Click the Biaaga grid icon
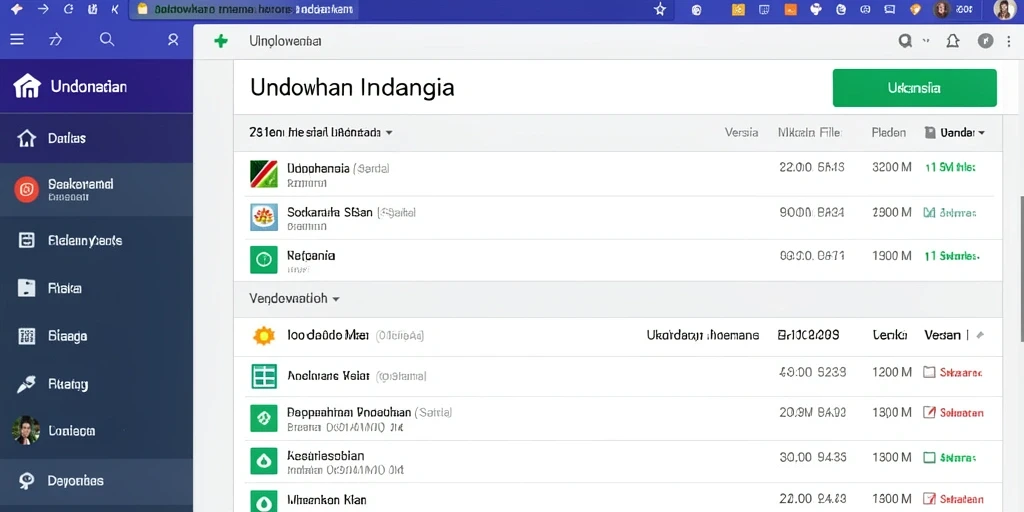Viewport: 1024px width, 512px height. pos(26,336)
